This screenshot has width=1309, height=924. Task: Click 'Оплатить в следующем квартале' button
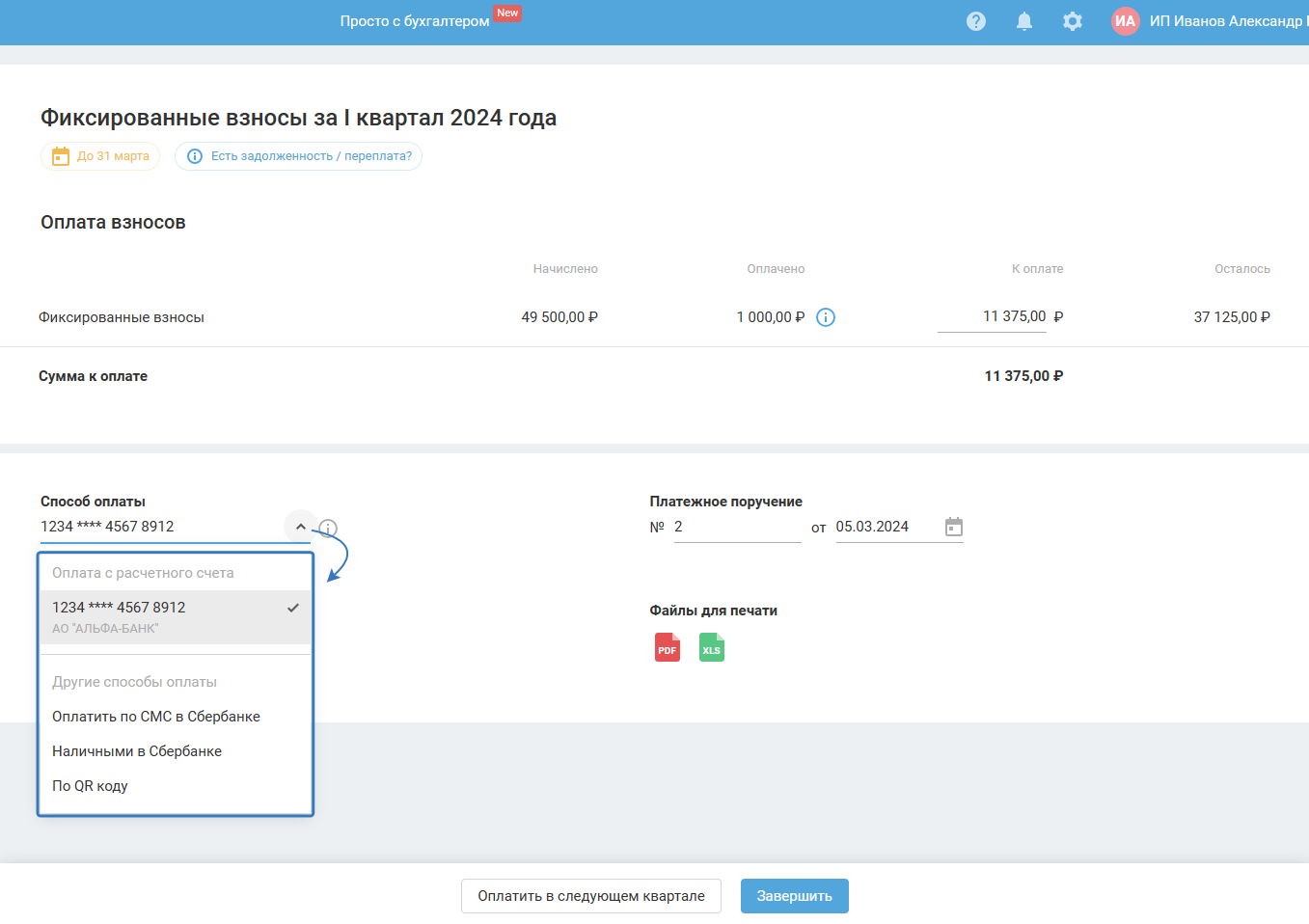590,896
